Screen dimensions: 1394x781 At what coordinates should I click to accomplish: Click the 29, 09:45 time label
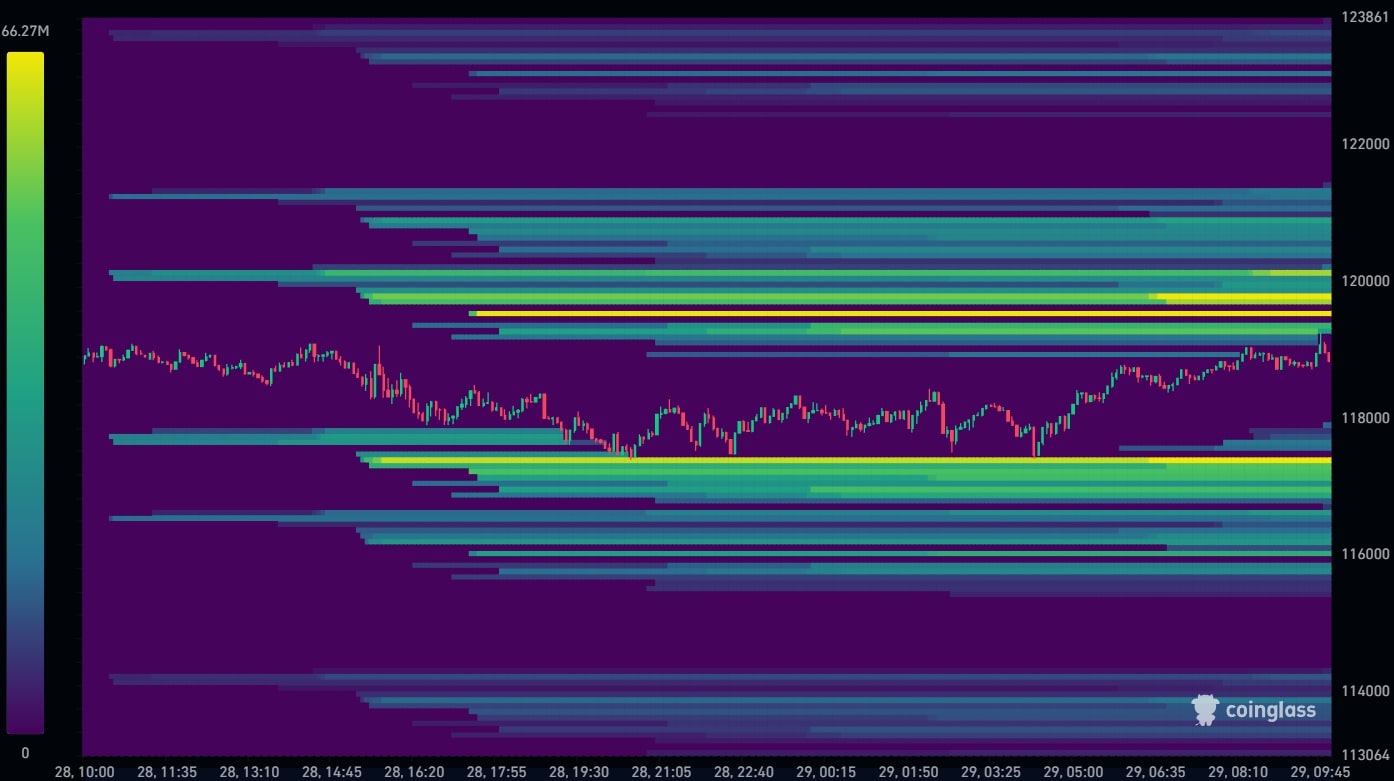1321,772
